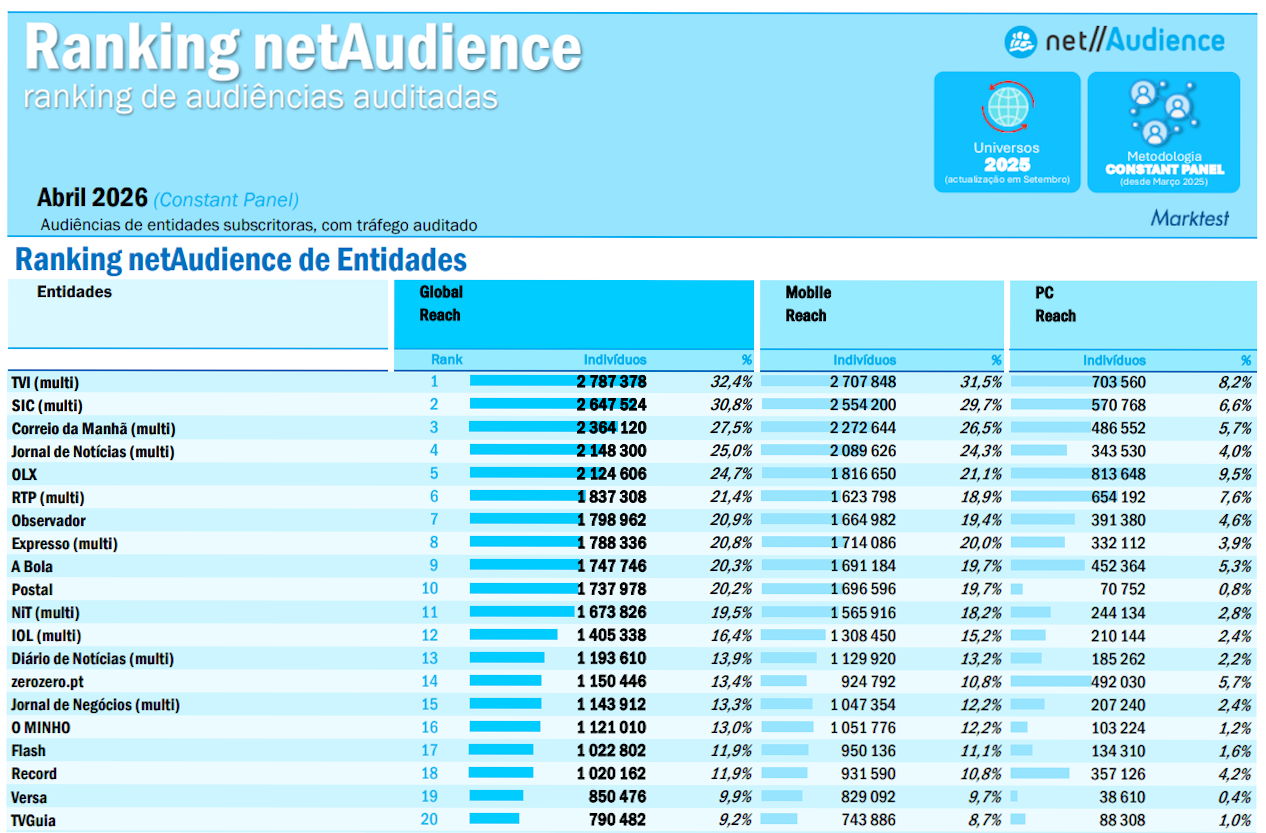This screenshot has height=833, width=1266.
Task: Click the mobile reach value 924 792
Action: tap(868, 681)
